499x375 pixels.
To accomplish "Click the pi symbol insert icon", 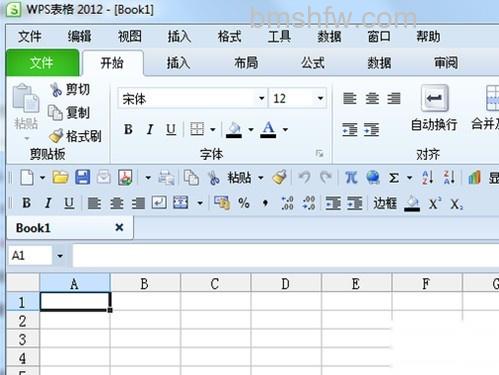I will [x=351, y=177].
